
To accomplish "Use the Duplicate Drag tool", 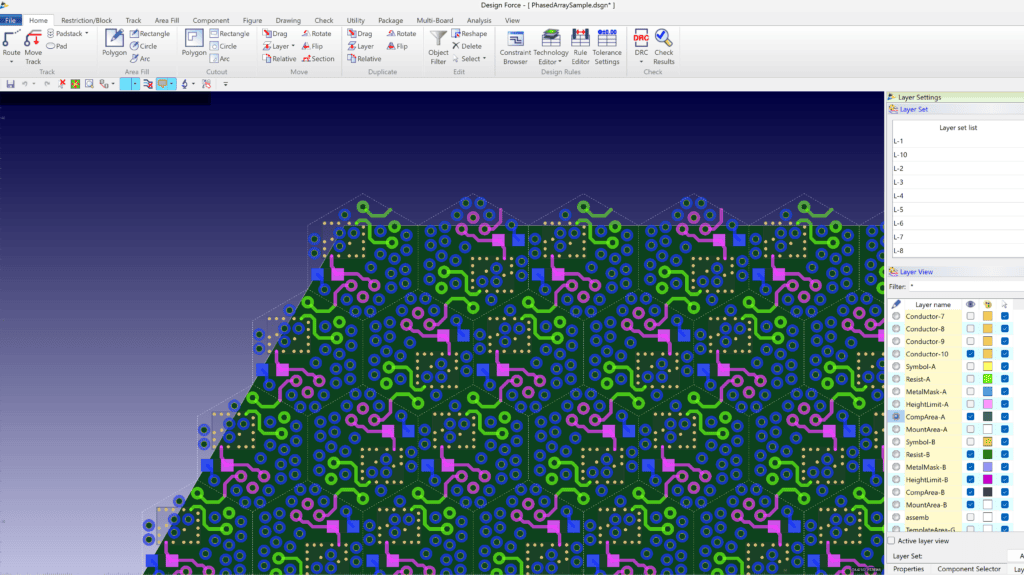I will 360,33.
